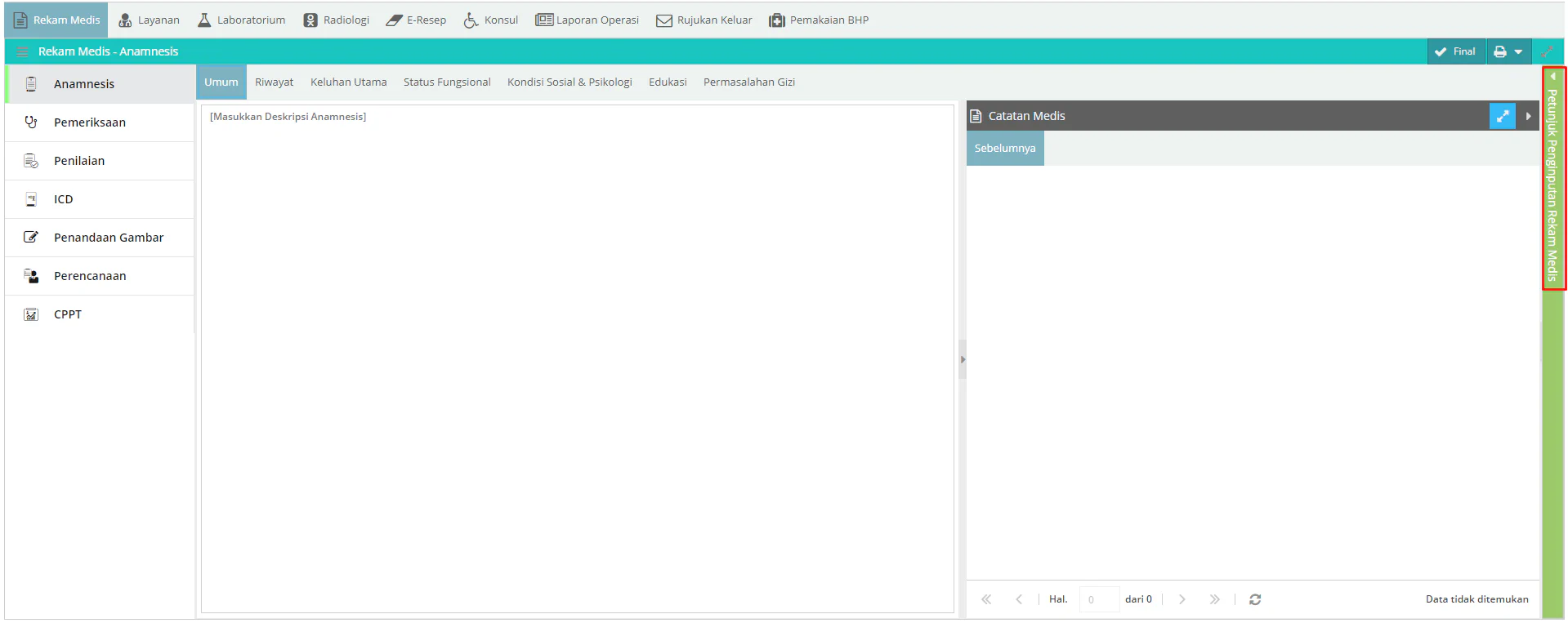Open the Konsul menu
The image size is (1568, 623).
(491, 20)
